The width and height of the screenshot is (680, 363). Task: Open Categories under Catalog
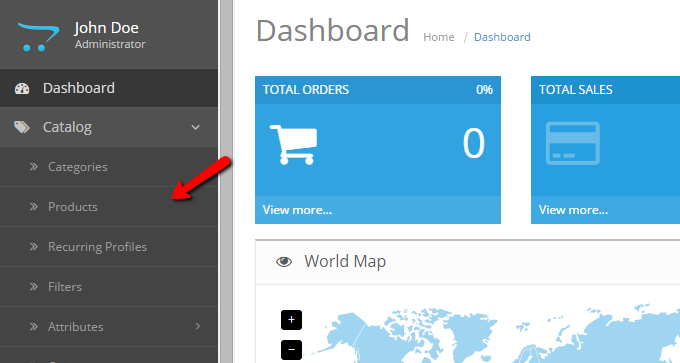click(109, 167)
